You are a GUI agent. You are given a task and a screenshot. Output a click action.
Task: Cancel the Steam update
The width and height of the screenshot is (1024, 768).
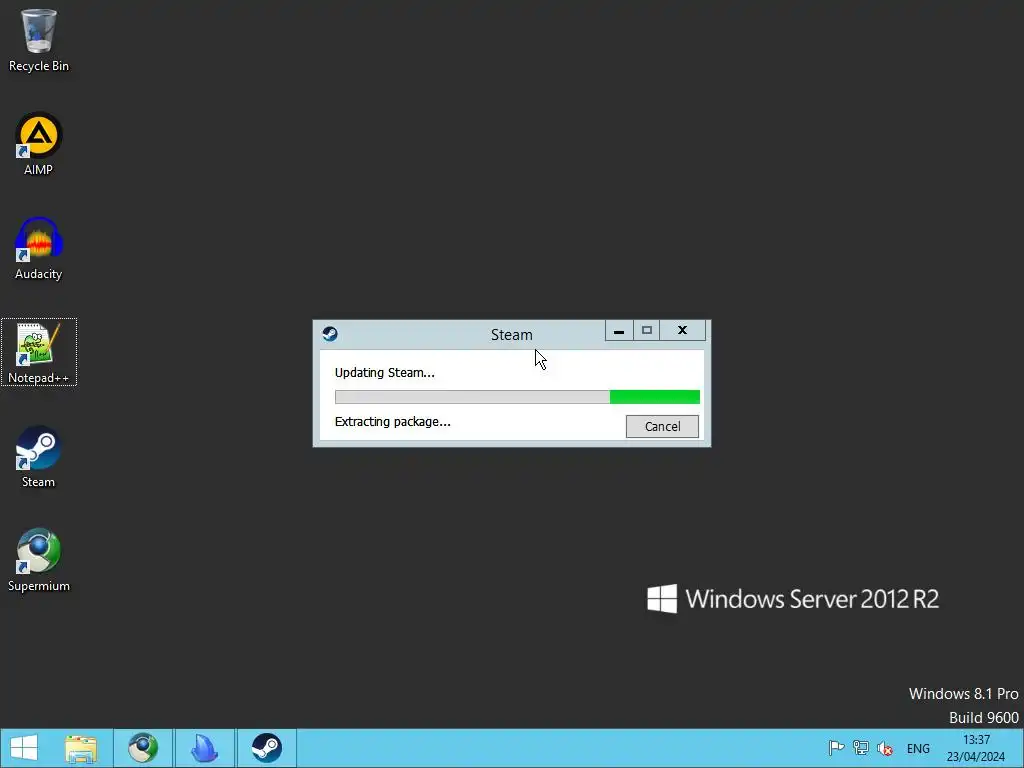pos(662,426)
